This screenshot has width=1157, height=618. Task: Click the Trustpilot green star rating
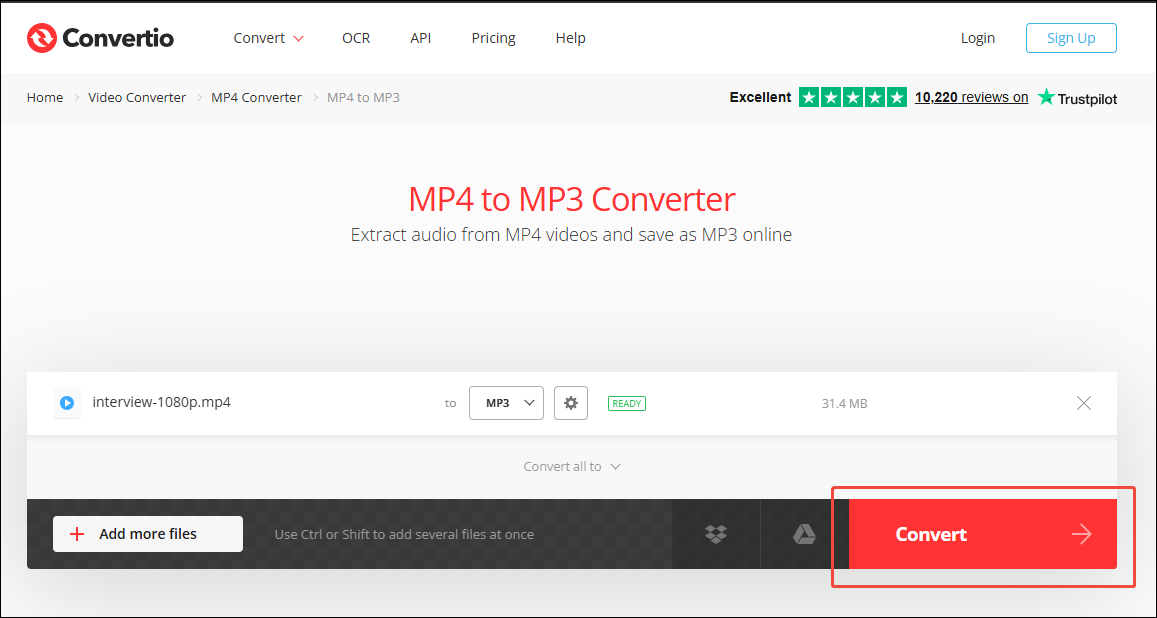click(x=853, y=97)
